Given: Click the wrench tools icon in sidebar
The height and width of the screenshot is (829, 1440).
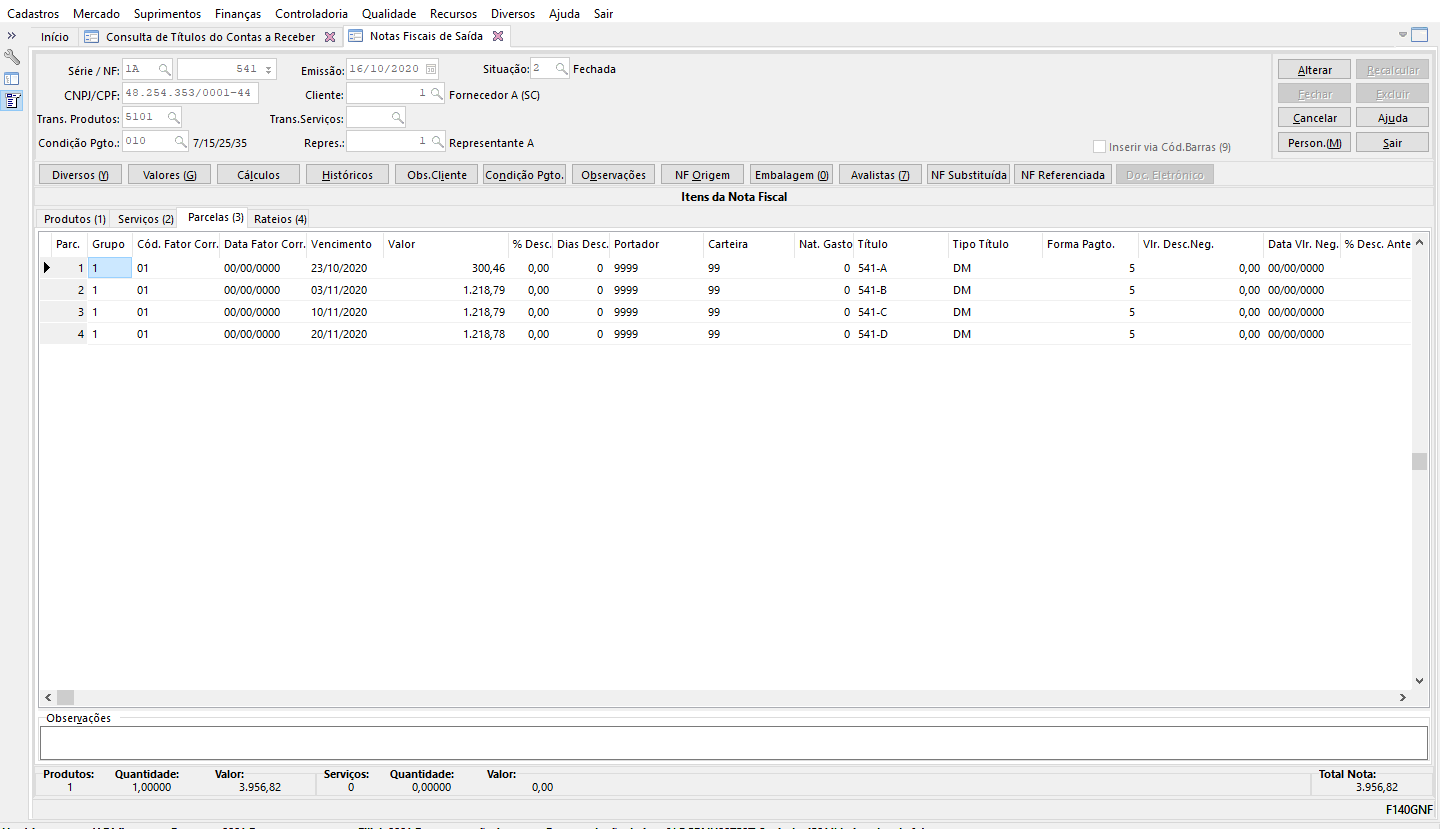Looking at the screenshot, I should (x=12, y=57).
